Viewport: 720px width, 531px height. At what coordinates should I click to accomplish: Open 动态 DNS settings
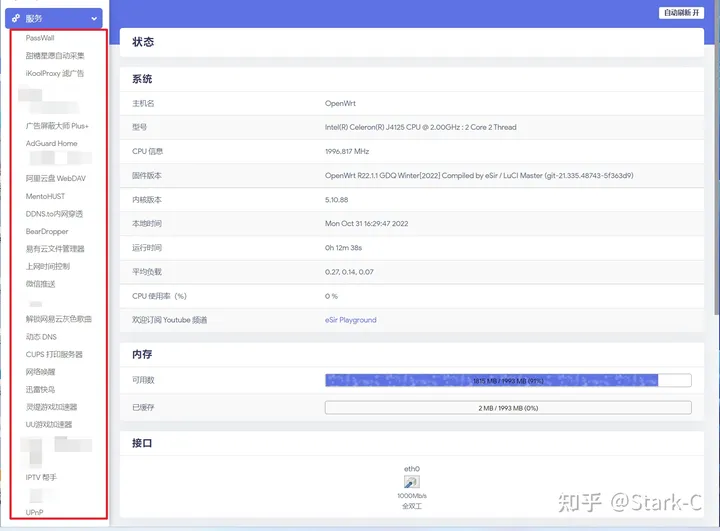pyautogui.click(x=41, y=337)
